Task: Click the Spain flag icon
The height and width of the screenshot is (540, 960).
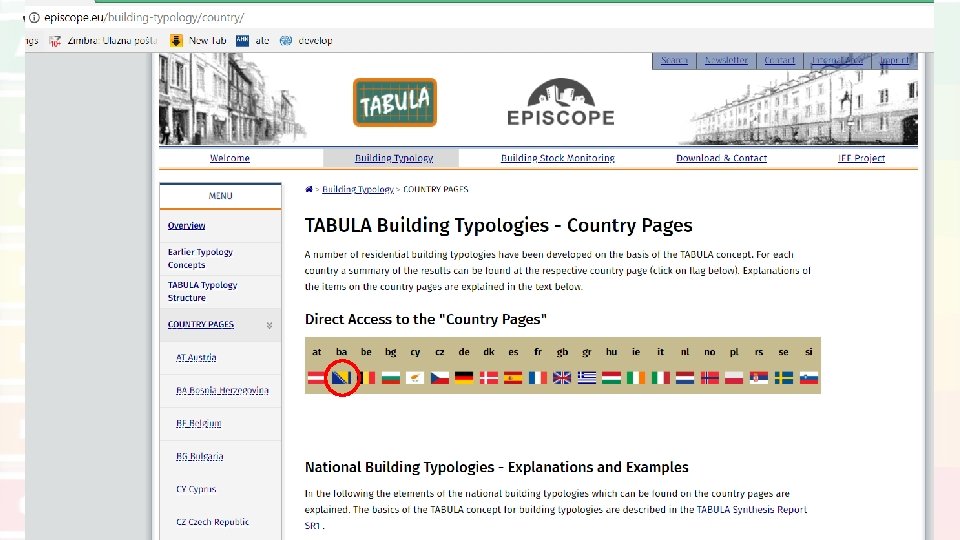Action: [x=513, y=378]
